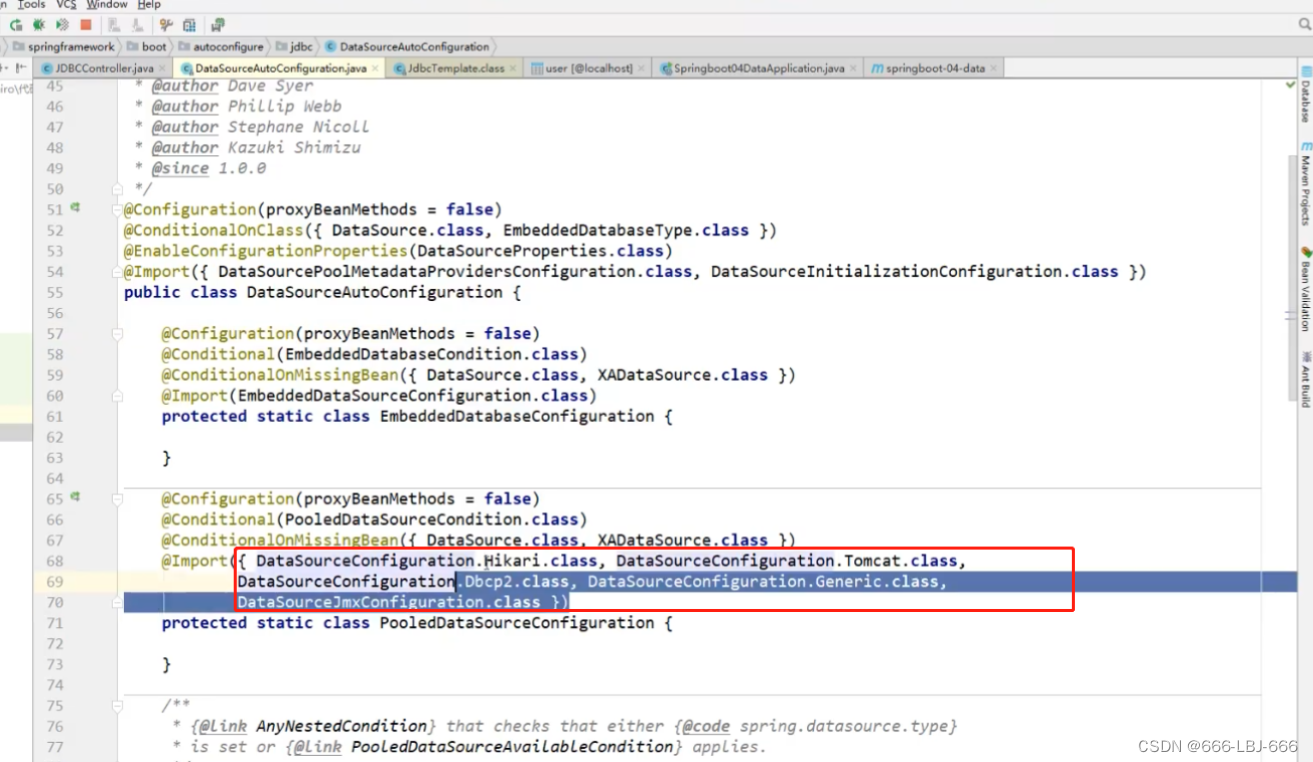
Task: Click the grayed build icon in toolbar
Action: pos(113,25)
